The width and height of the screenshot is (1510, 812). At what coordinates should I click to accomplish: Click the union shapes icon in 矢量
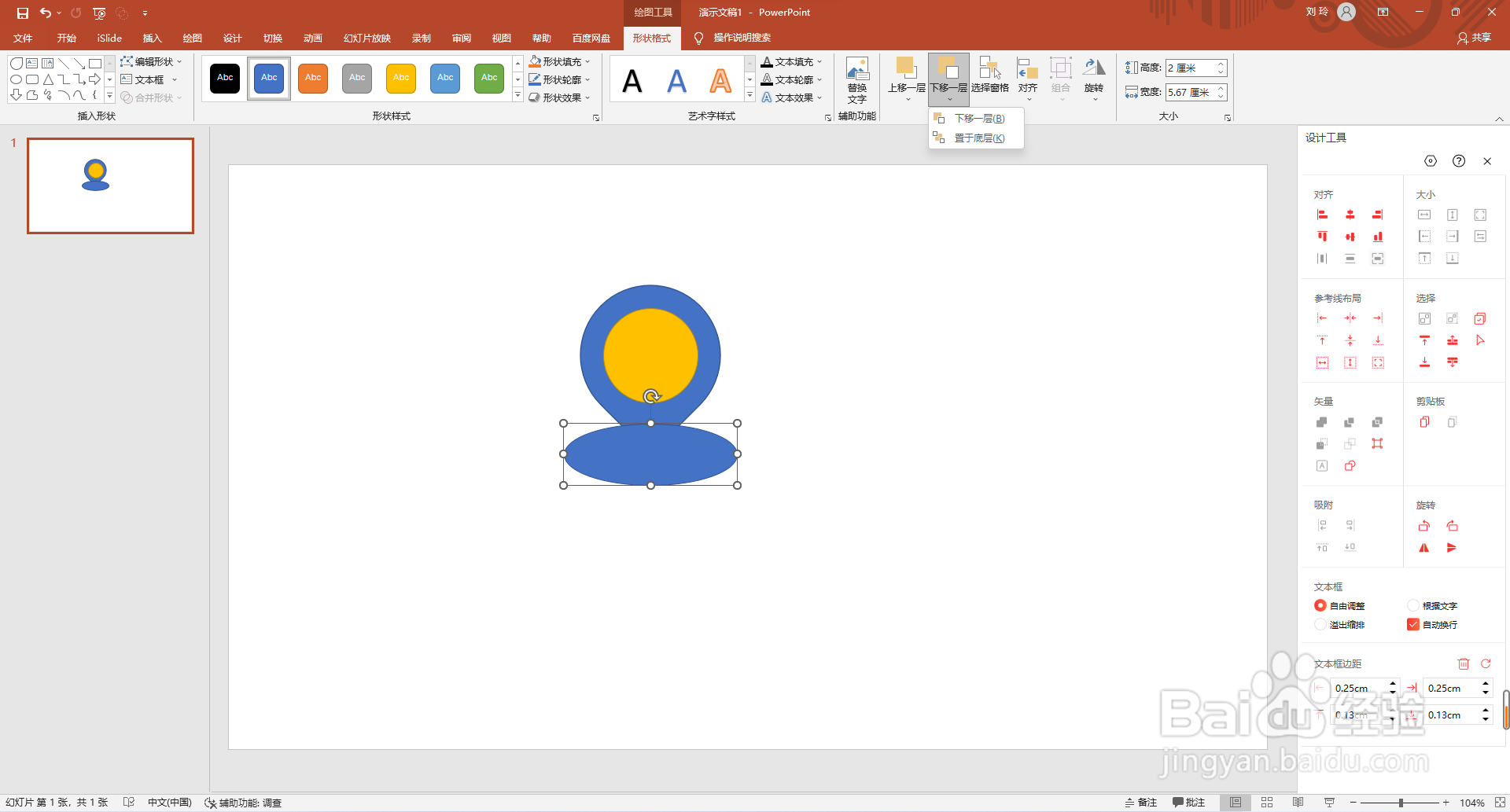coord(1321,422)
